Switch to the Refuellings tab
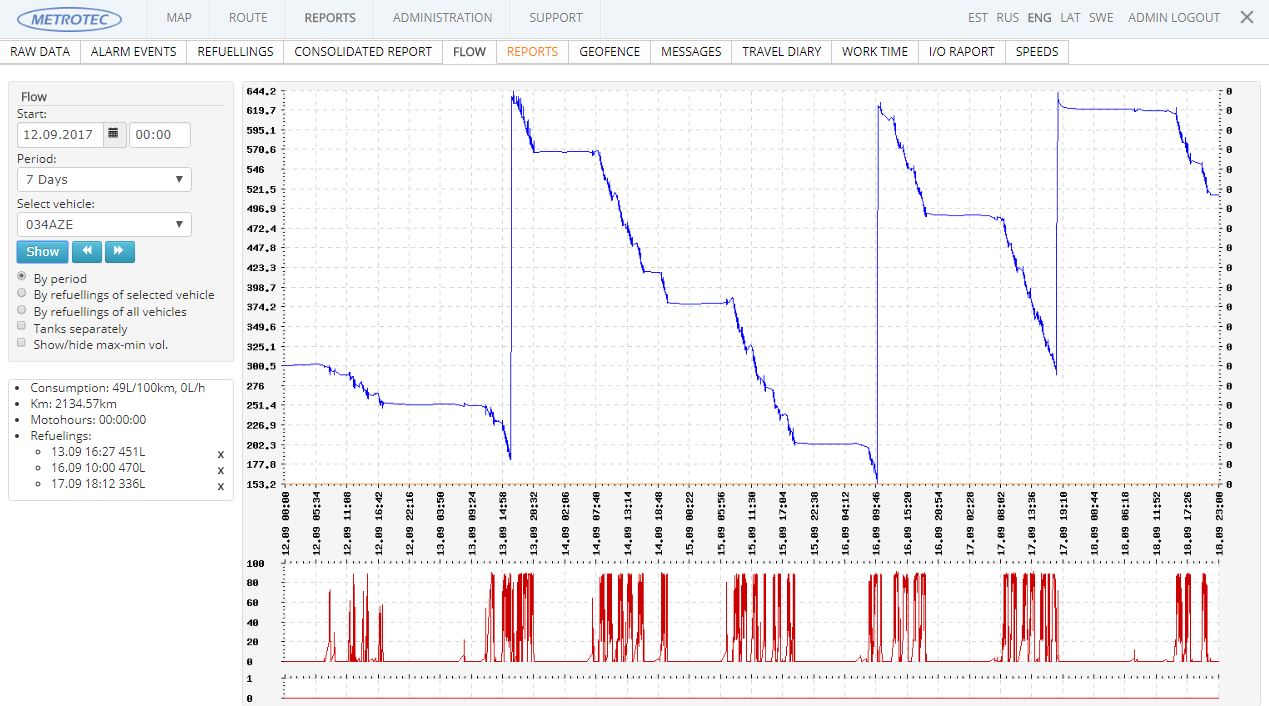This screenshot has height=706, width=1269. [235, 52]
